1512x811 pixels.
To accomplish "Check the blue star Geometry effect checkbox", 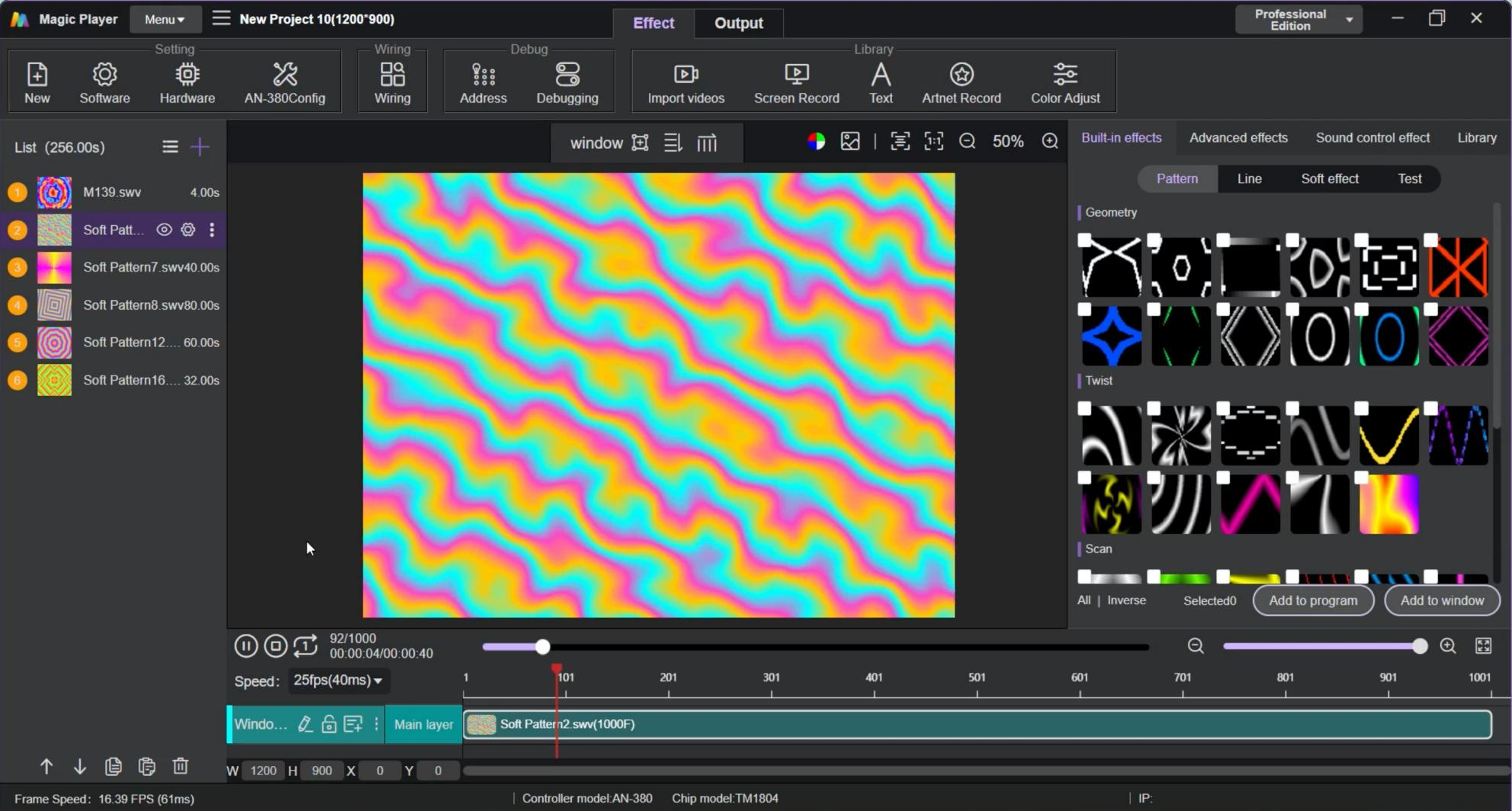I will tap(1084, 310).
